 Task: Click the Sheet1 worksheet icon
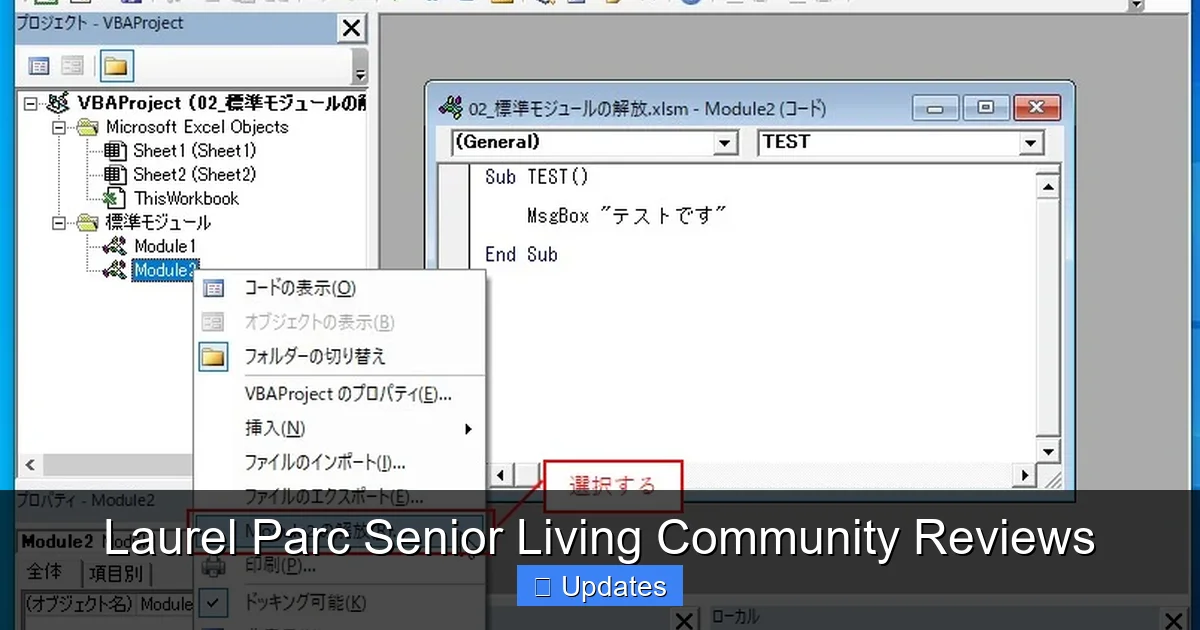pos(115,151)
